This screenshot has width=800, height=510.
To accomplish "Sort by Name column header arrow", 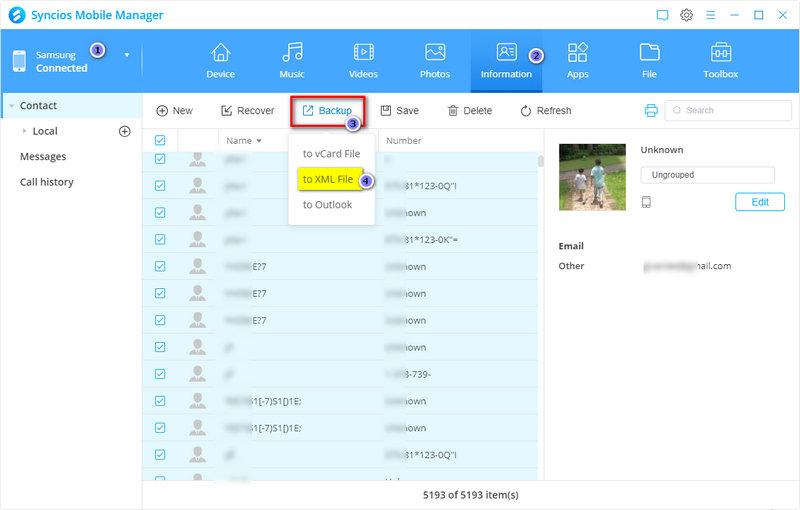I will (259, 141).
